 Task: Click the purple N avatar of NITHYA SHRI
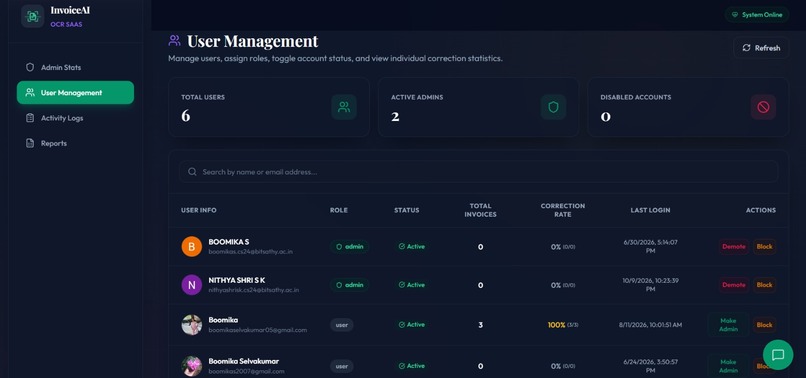192,285
